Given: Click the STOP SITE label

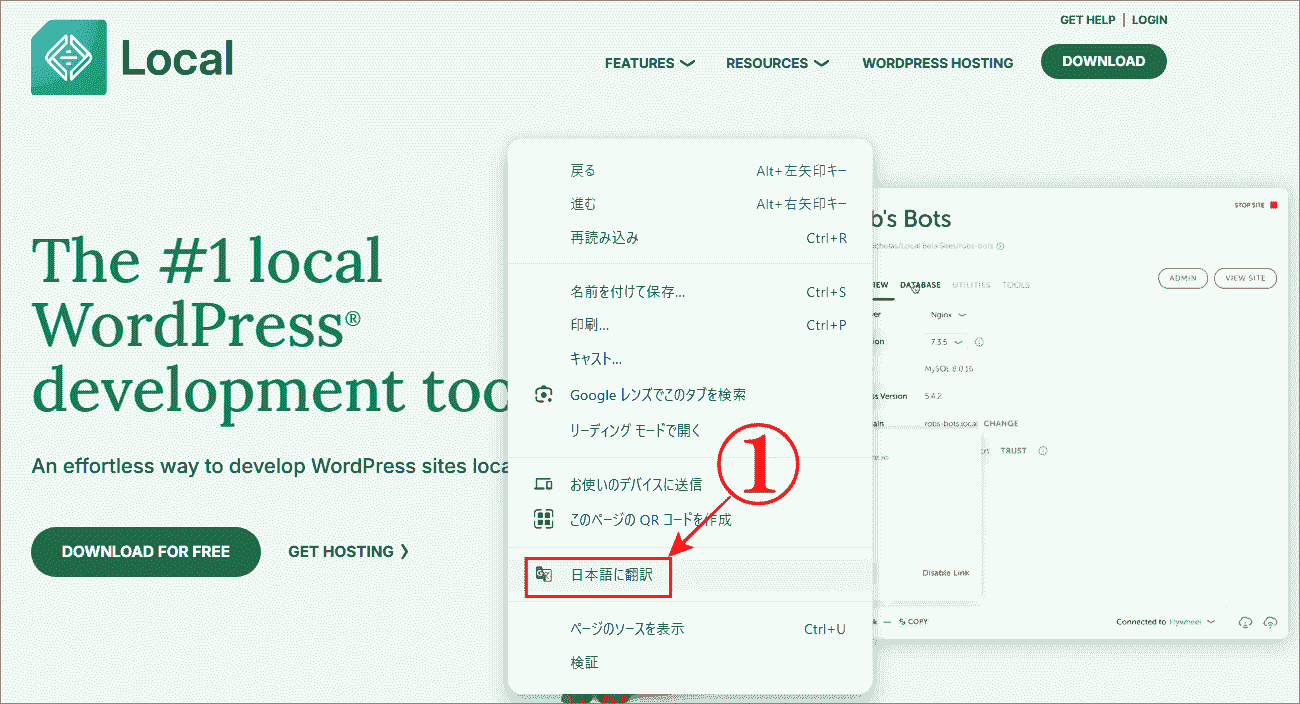Looking at the screenshot, I should [1249, 205].
